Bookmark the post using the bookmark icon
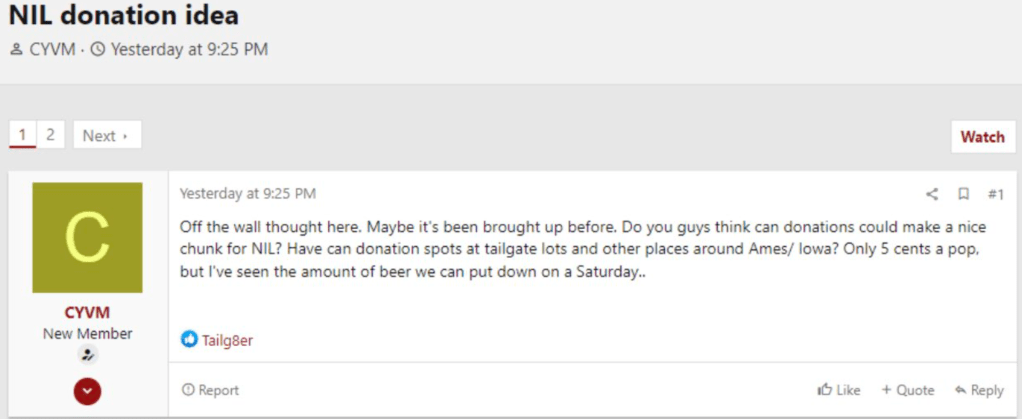Image resolution: width=1022 pixels, height=419 pixels. coord(963,194)
